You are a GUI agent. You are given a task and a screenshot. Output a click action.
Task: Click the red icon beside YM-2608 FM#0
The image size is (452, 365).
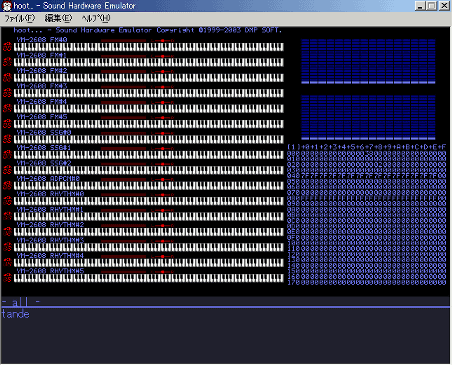[7, 46]
